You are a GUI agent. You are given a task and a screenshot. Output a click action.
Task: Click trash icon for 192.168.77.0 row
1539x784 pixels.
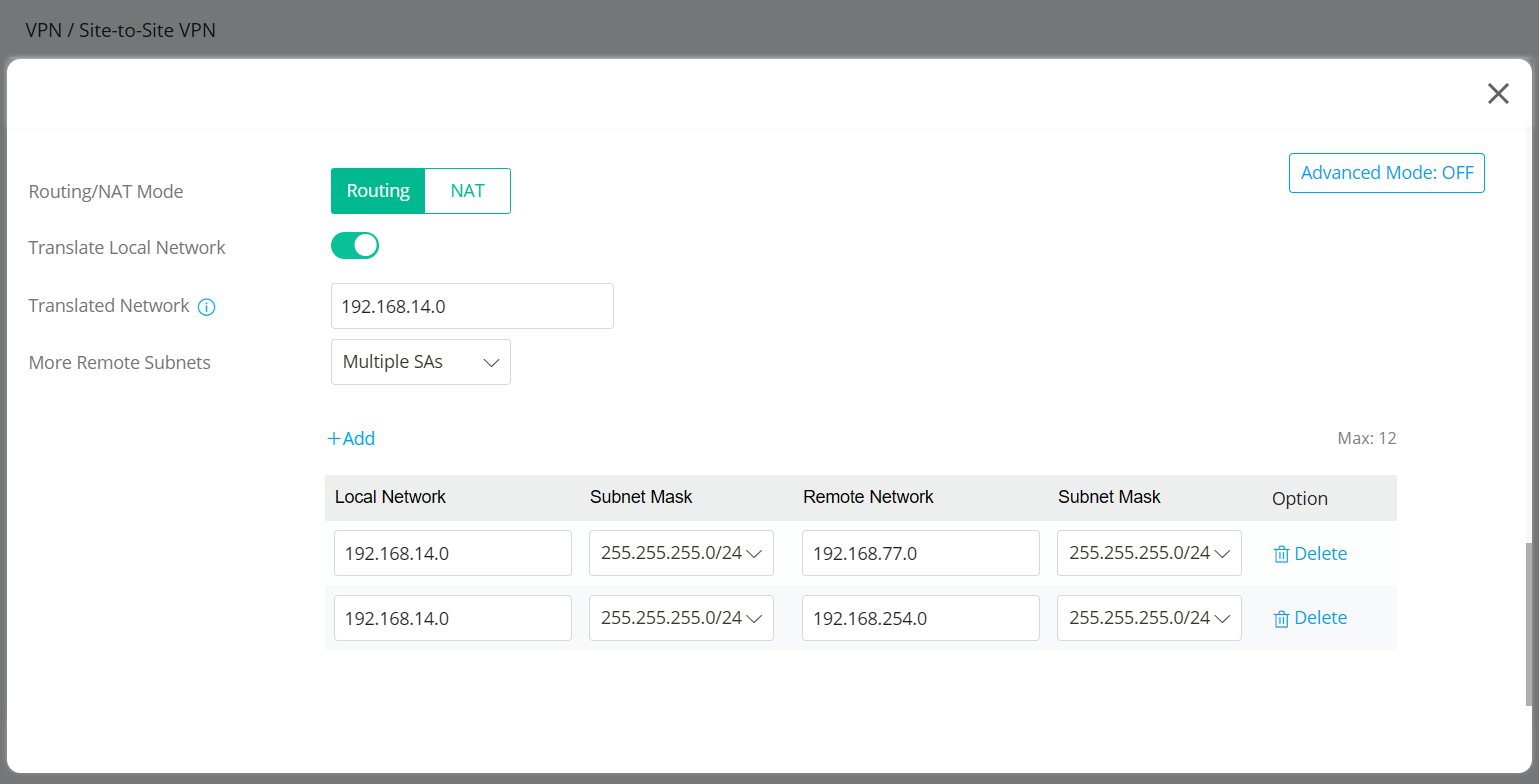coord(1281,554)
